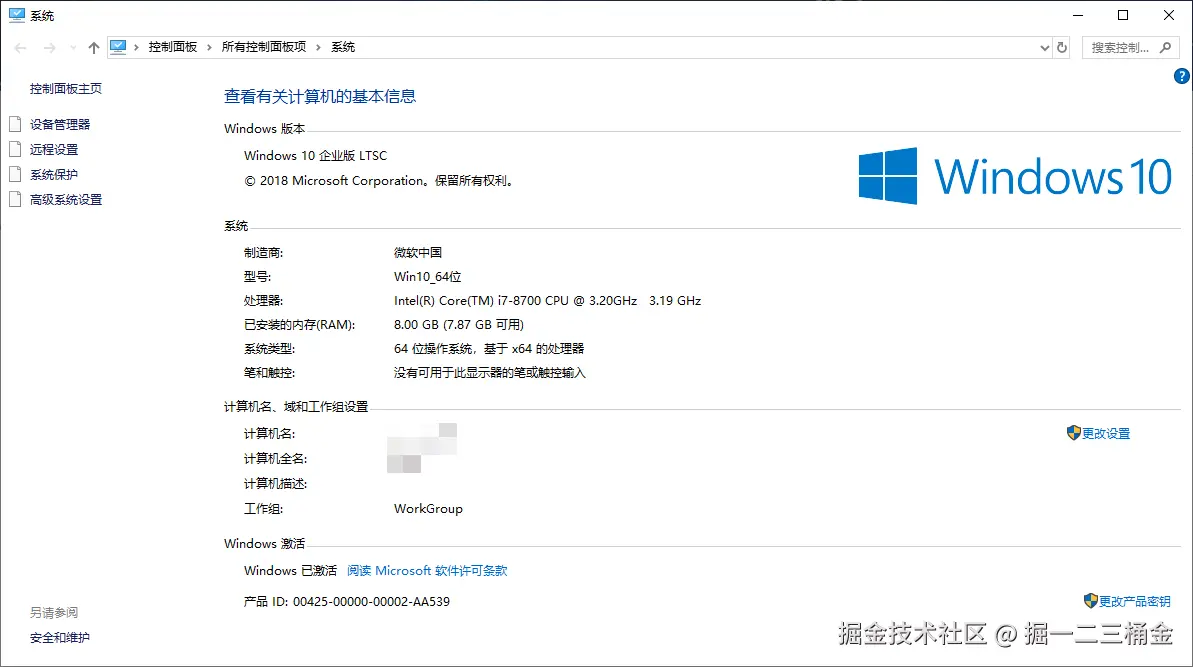1193x667 pixels.
Task: Click icon beside 远程设置
Action: (15, 149)
